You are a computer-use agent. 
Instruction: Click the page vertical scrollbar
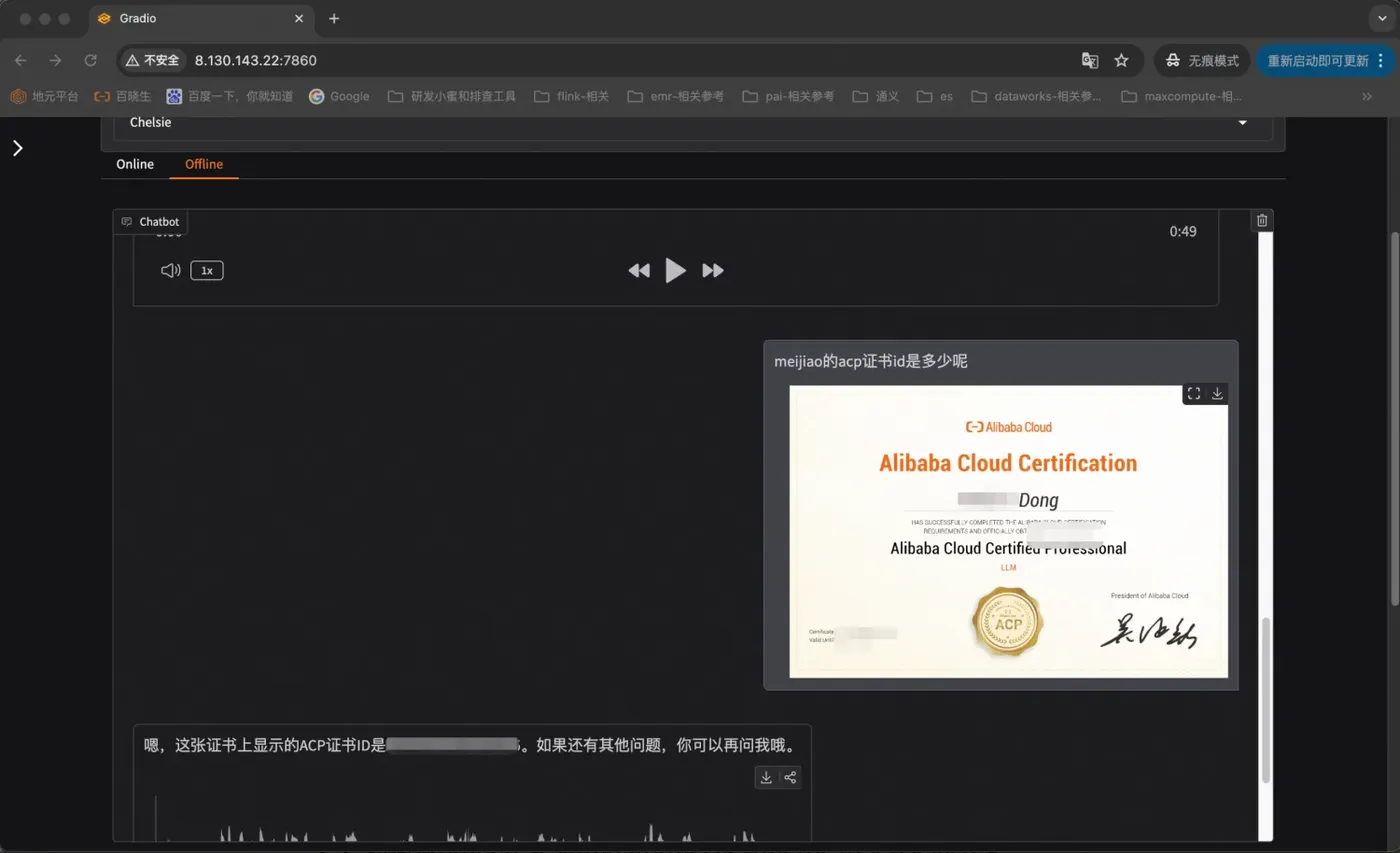[x=1395, y=417]
